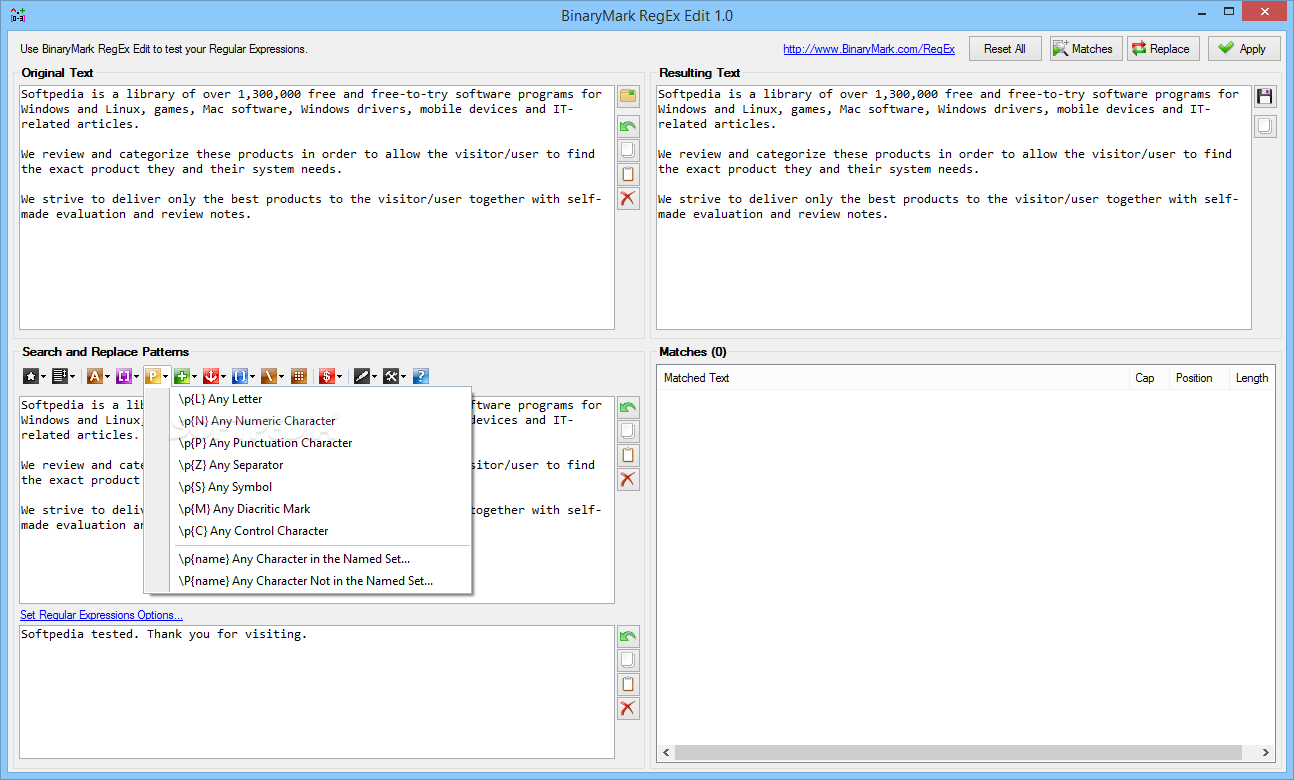
Task: Click inside the Resulting Text box
Action: pos(954,207)
